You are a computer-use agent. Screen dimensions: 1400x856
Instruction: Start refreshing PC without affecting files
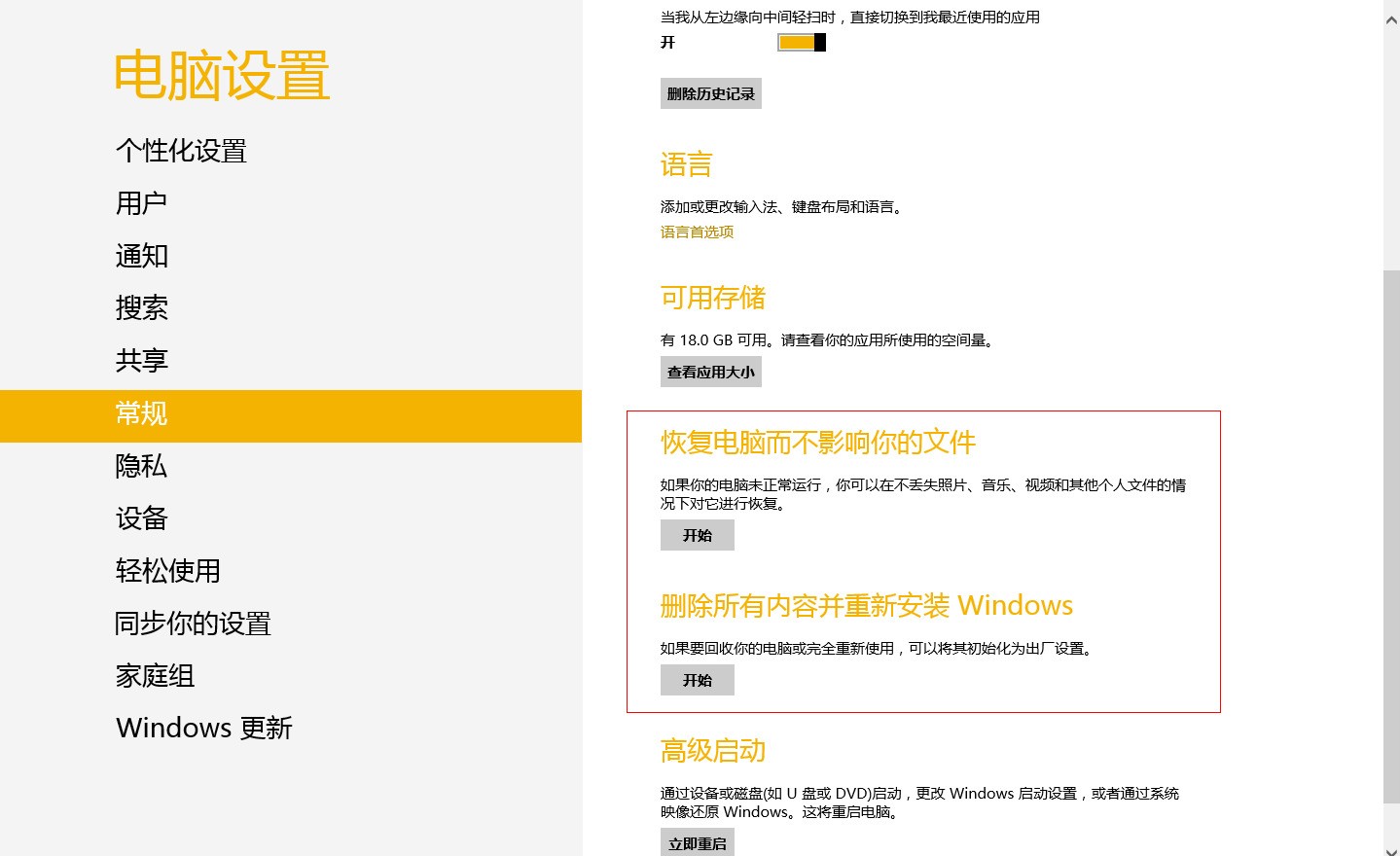[x=697, y=534]
